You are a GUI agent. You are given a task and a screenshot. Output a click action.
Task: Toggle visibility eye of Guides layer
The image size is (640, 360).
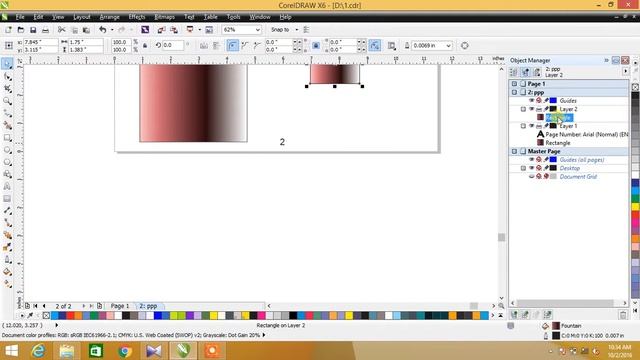coord(531,100)
